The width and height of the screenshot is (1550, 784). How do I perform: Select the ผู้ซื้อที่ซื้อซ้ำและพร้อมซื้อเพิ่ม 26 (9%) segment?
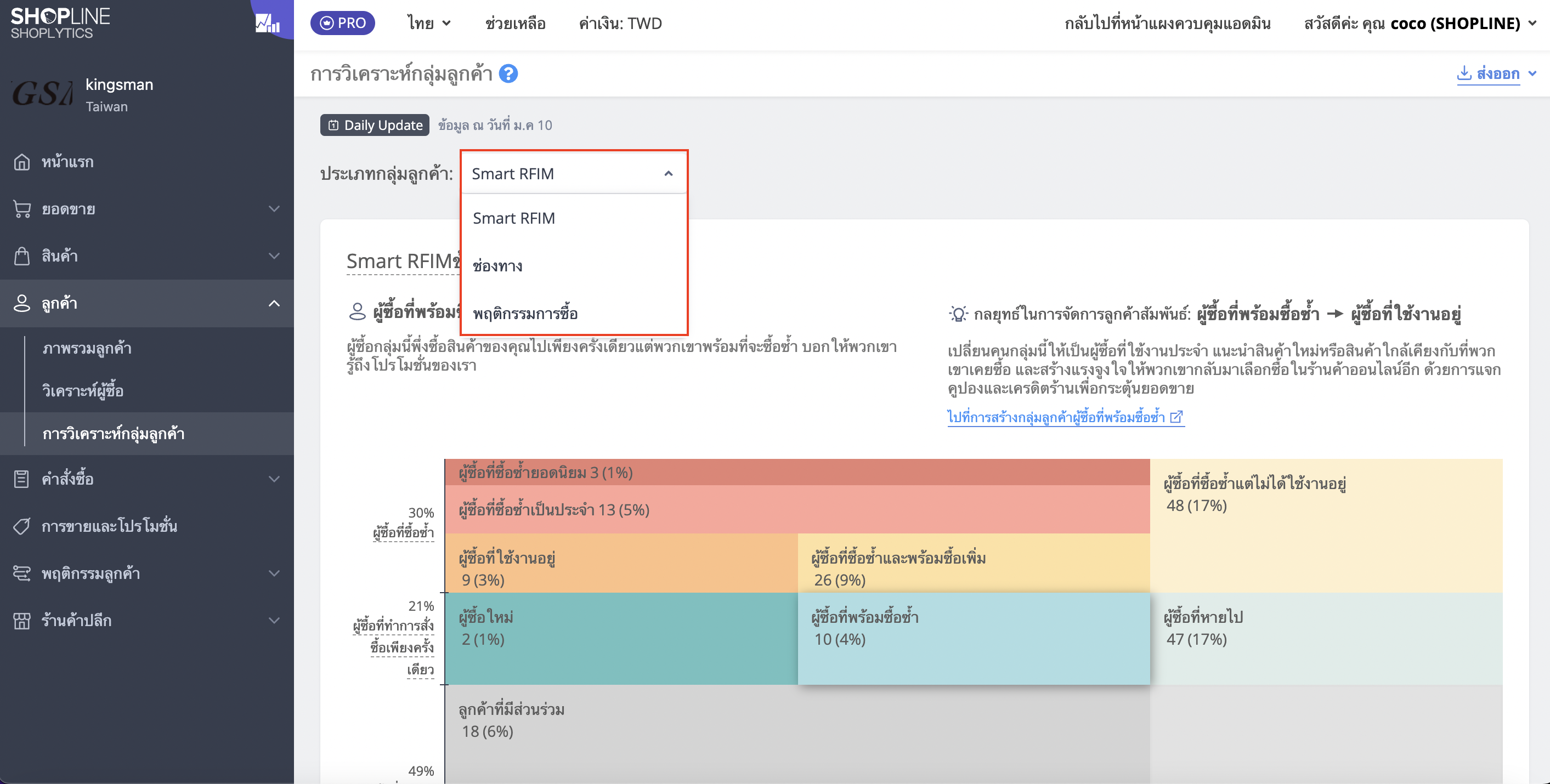974,563
